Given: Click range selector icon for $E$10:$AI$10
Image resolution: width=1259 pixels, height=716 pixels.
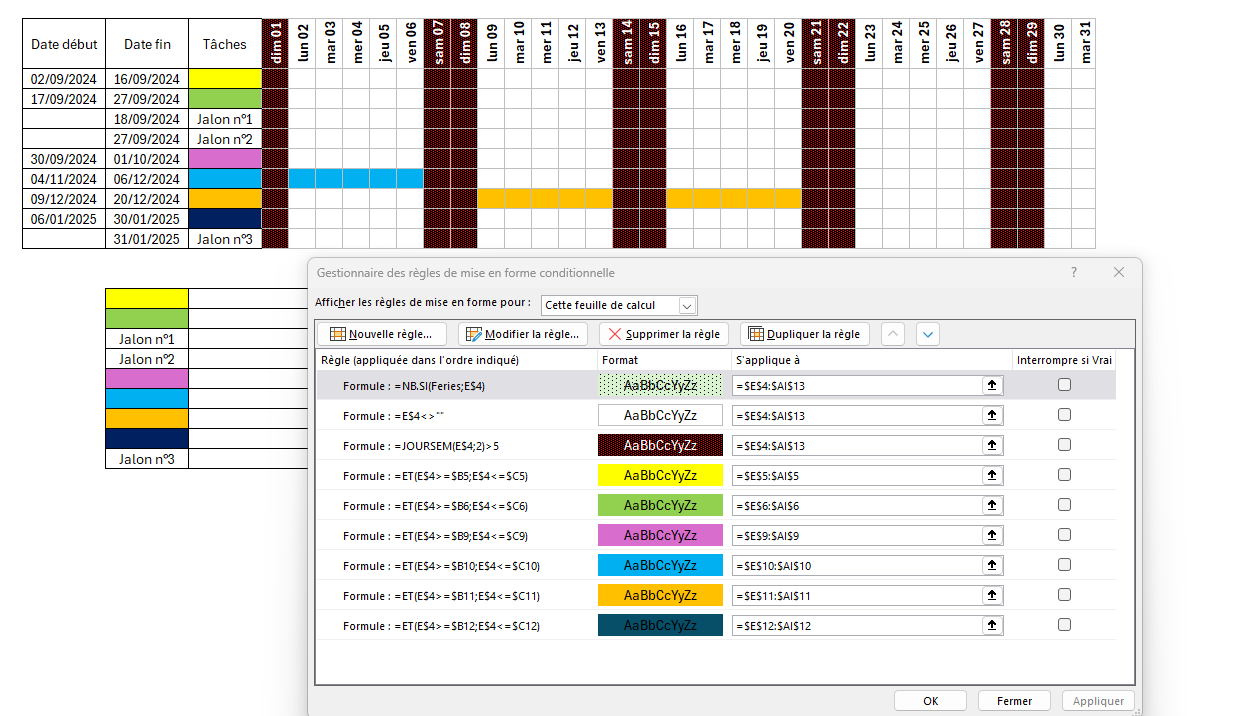Looking at the screenshot, I should [992, 565].
